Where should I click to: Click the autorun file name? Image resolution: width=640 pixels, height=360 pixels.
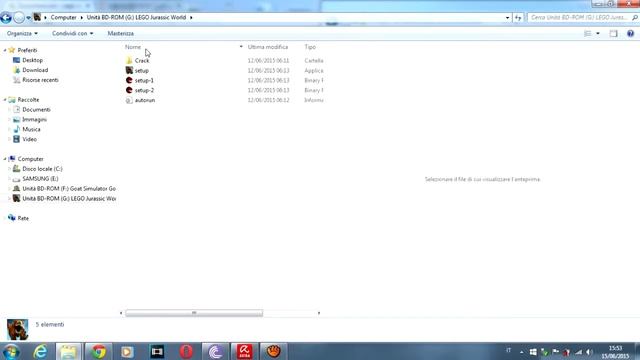click(145, 100)
